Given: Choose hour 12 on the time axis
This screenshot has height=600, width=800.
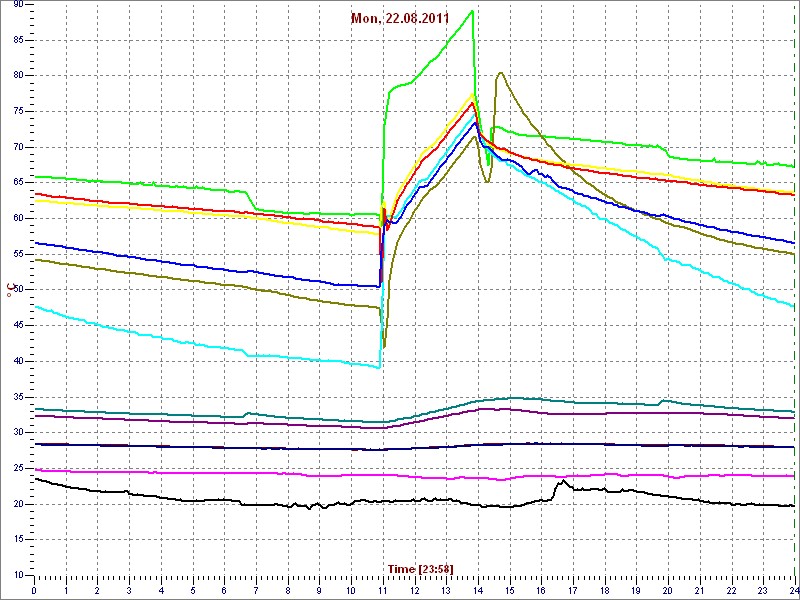Looking at the screenshot, I should pos(414,590).
